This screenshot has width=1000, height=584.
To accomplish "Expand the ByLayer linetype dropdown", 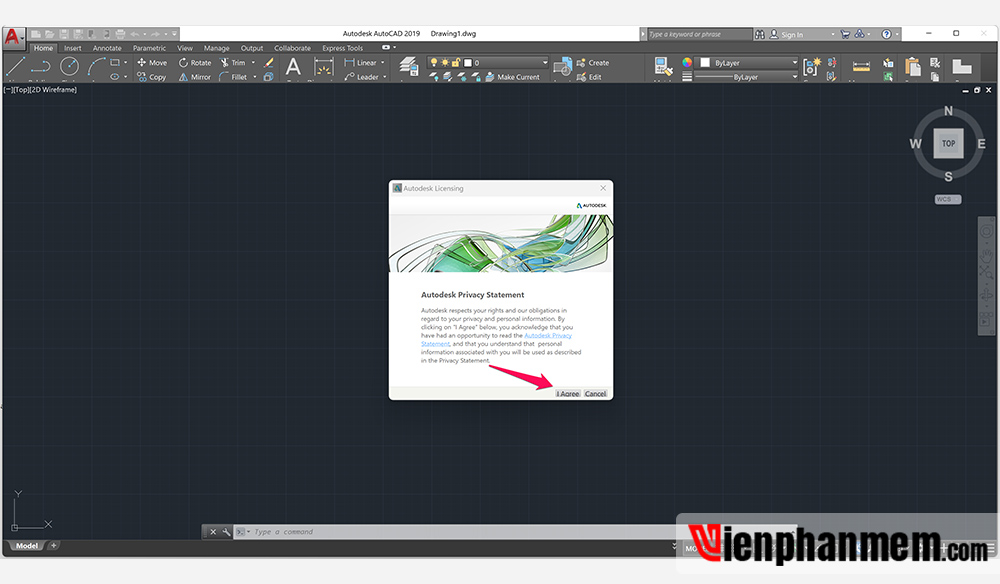I will pos(795,77).
